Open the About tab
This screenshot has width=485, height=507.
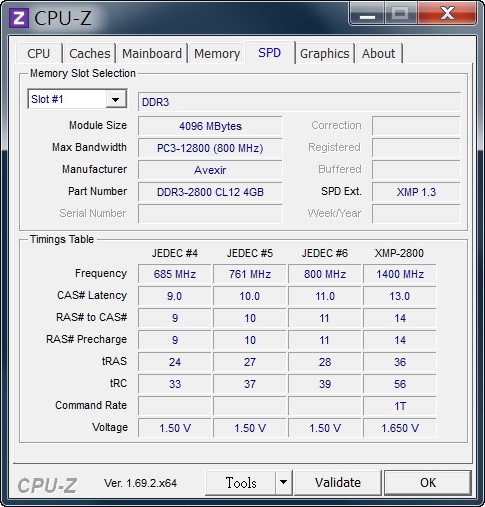coord(379,53)
